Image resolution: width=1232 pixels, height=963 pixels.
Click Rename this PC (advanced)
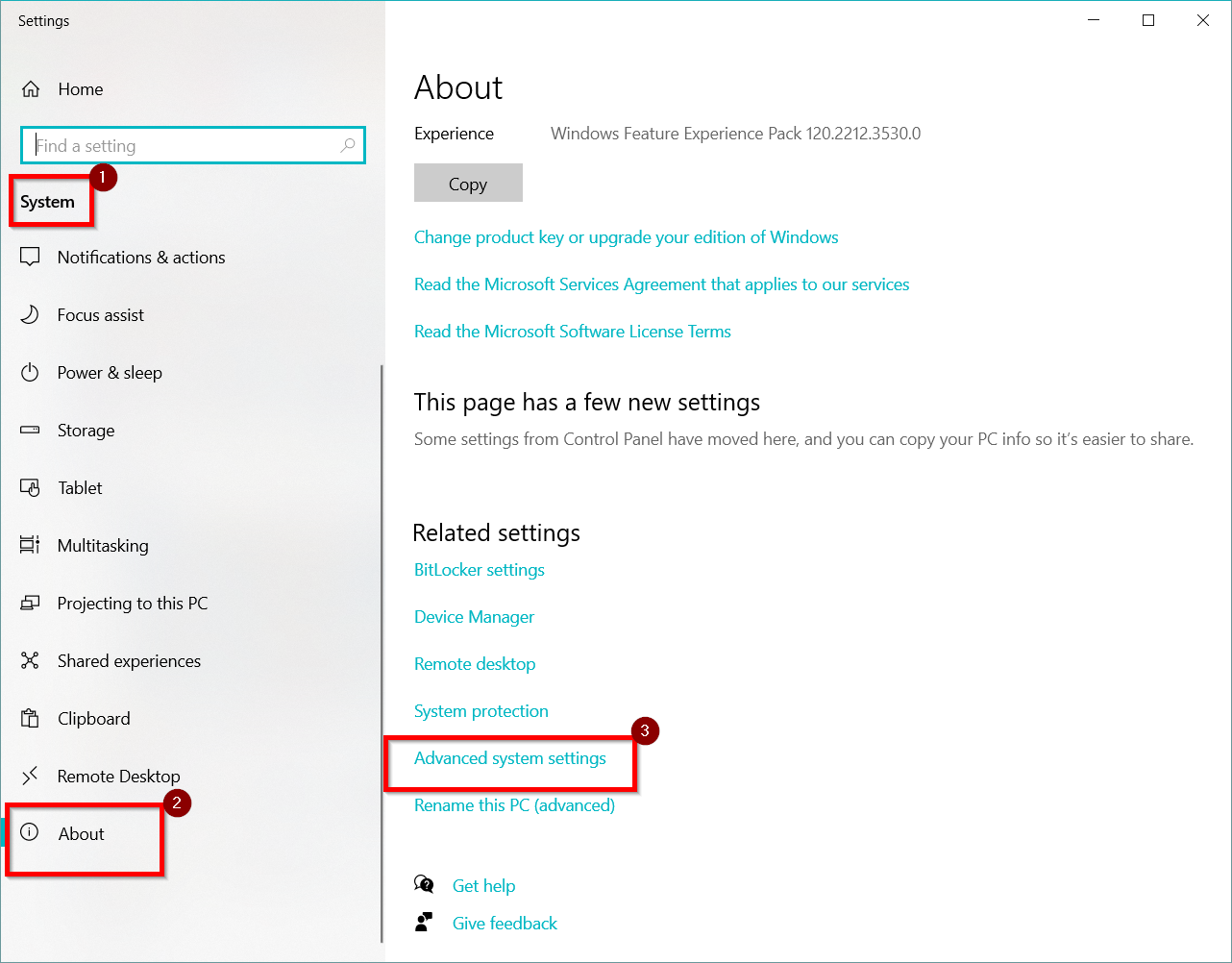(514, 804)
